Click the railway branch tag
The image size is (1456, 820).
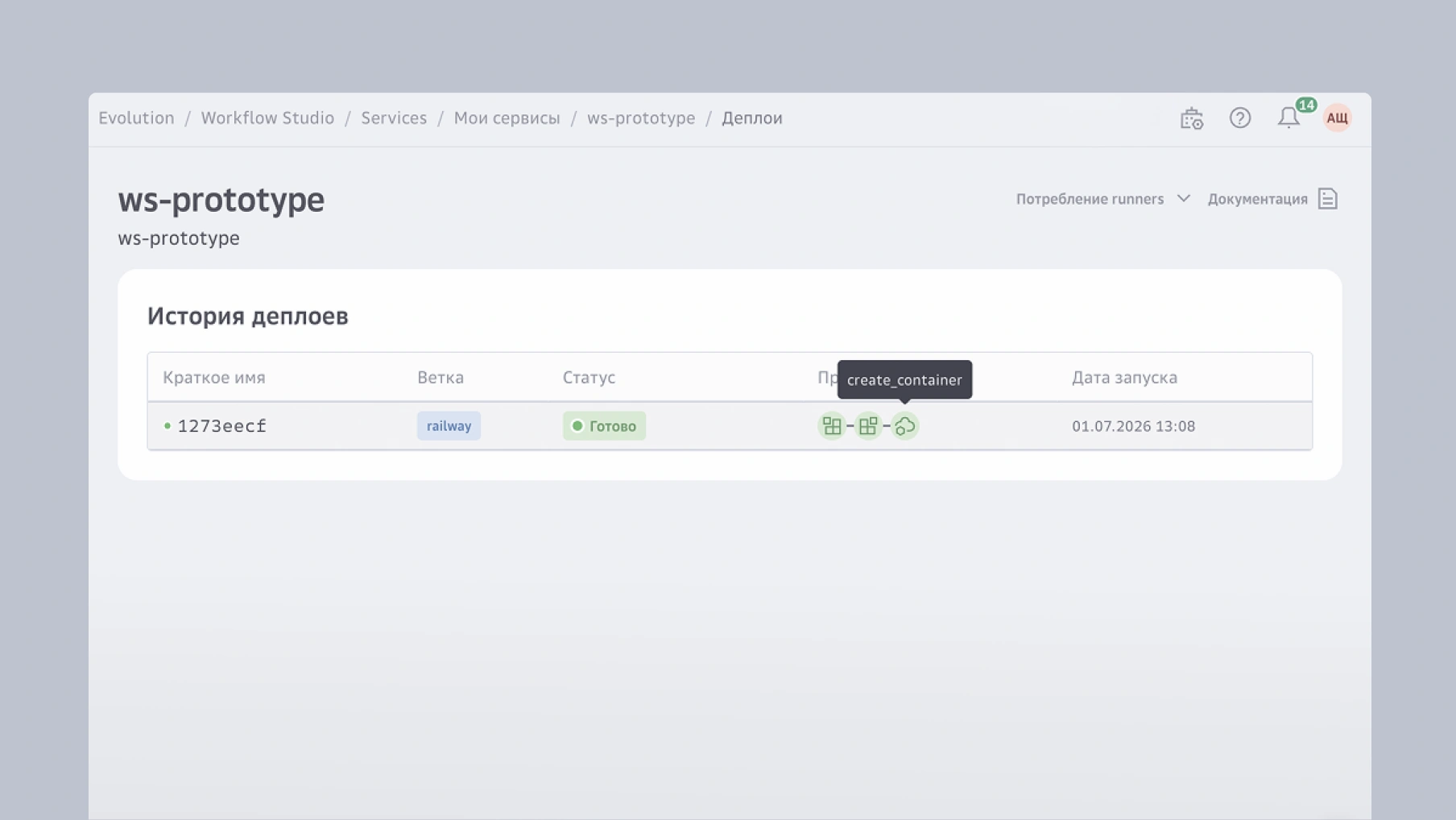(x=449, y=426)
